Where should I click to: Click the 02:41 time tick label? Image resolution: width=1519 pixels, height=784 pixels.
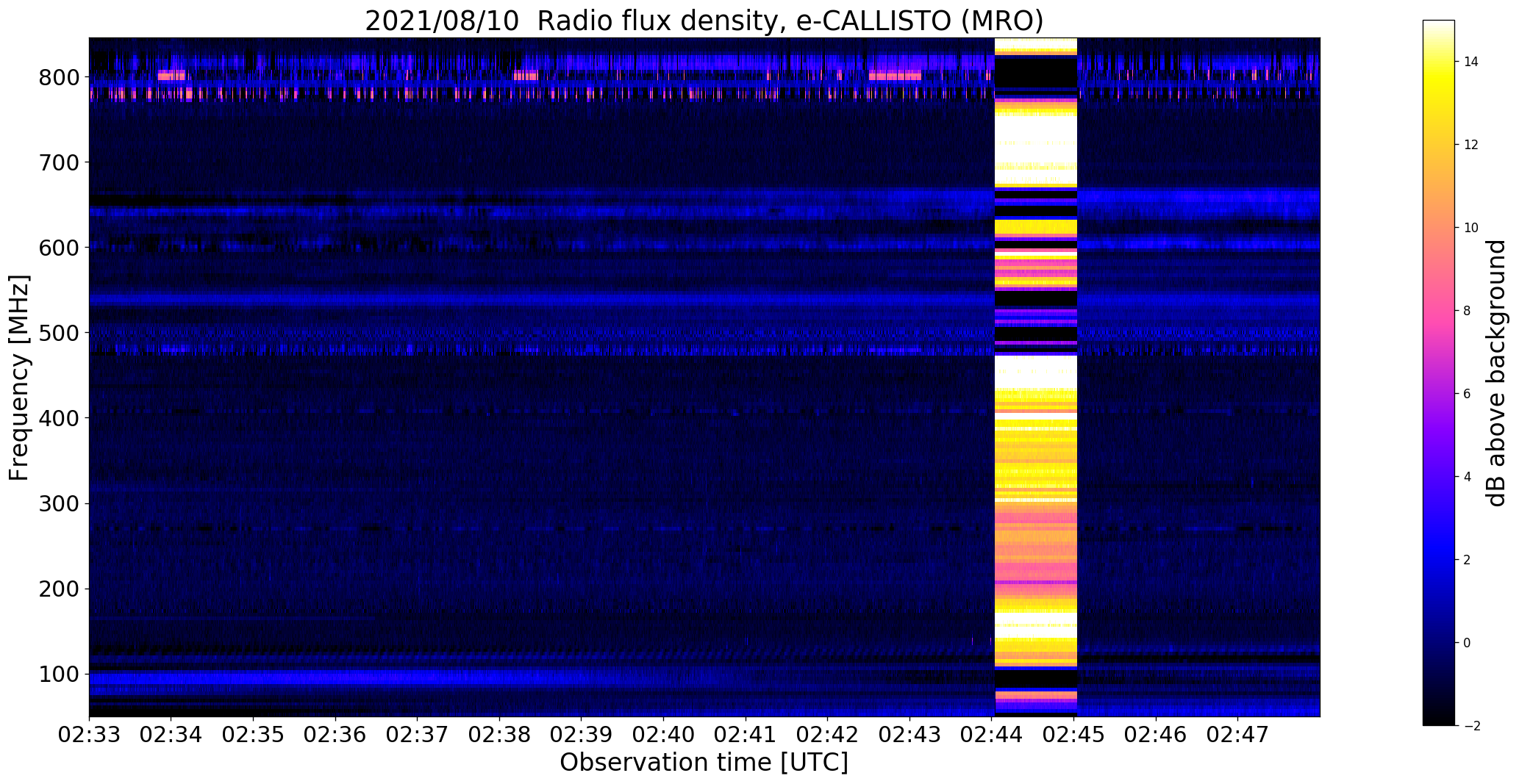[x=746, y=734]
